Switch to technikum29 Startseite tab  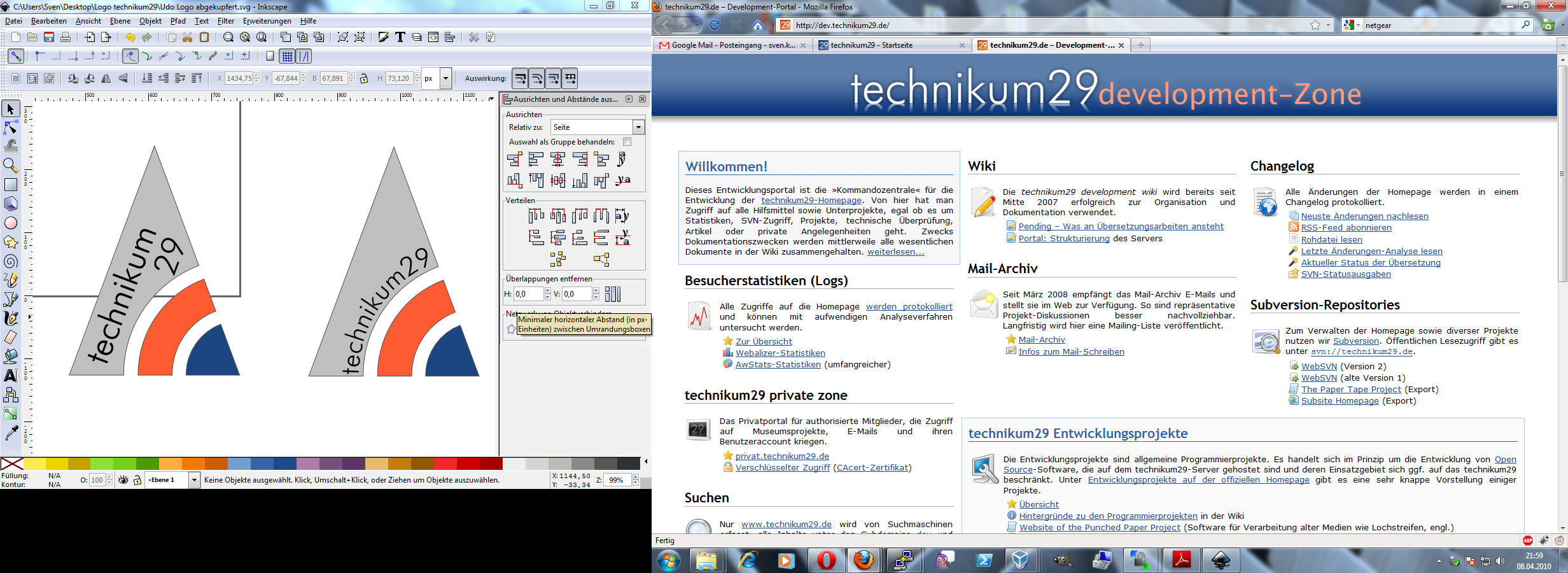892,45
